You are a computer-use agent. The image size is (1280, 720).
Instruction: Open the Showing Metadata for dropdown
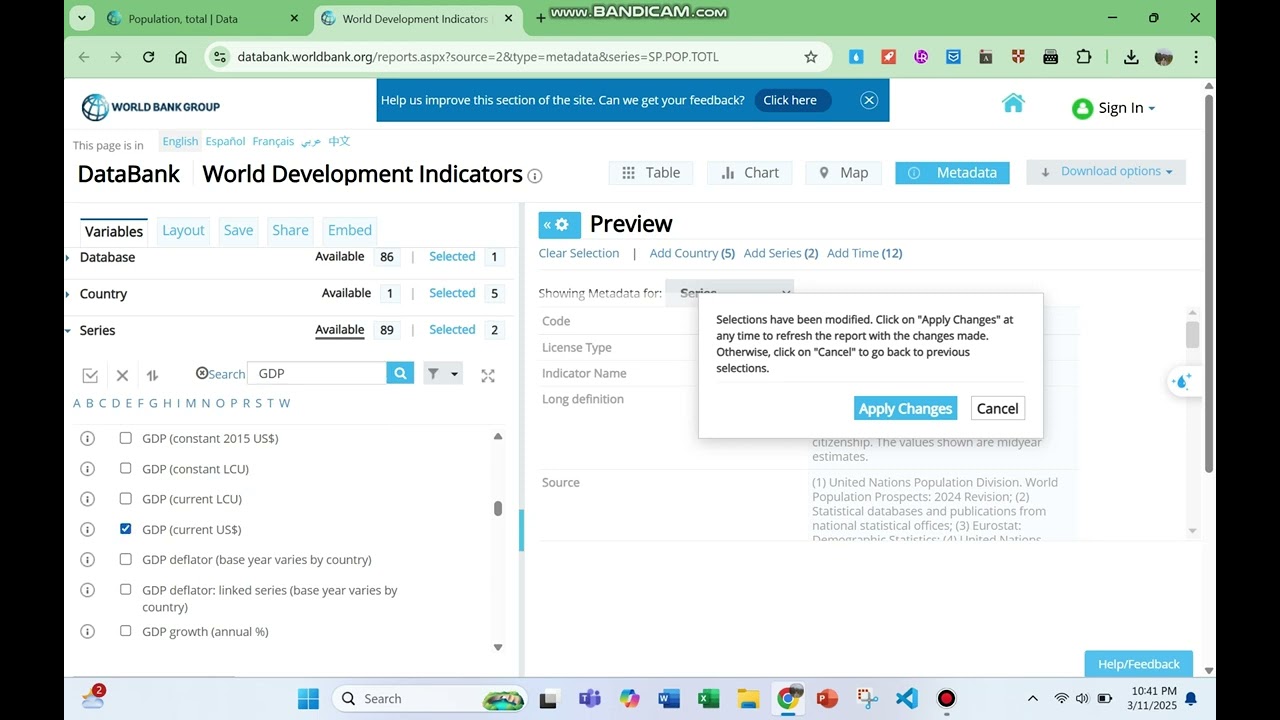tap(729, 293)
